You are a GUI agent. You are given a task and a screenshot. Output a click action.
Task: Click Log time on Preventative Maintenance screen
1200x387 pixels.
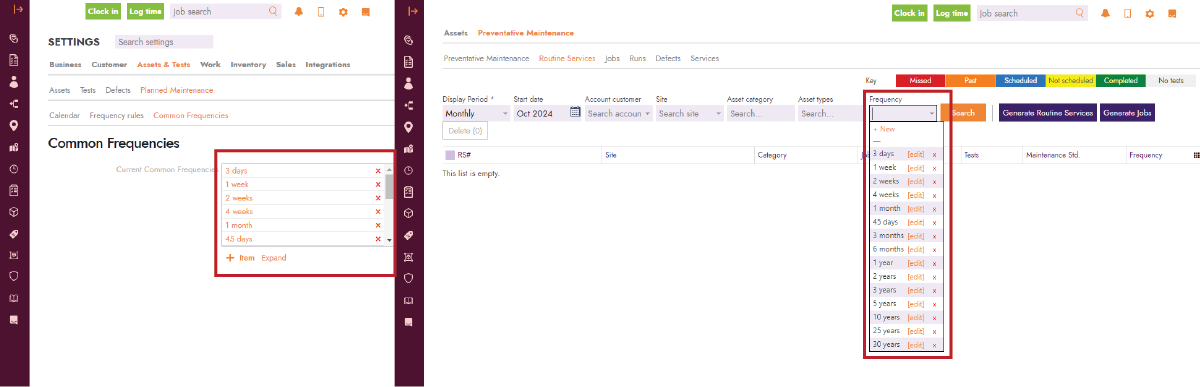pyautogui.click(x=952, y=13)
